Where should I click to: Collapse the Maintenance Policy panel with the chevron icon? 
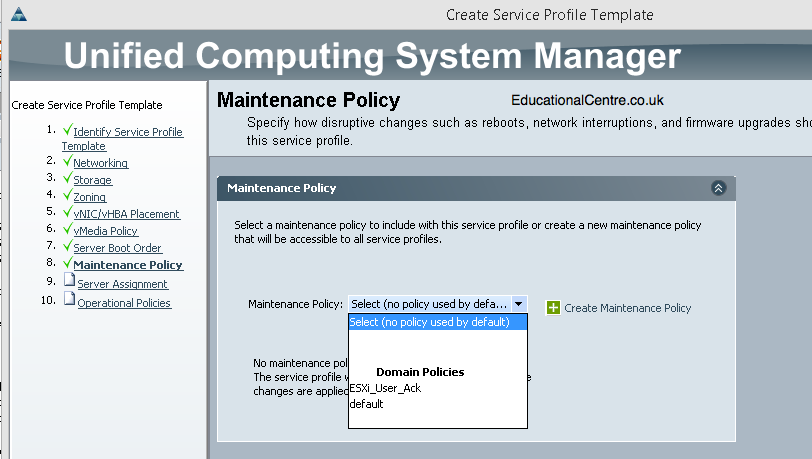tap(718, 188)
